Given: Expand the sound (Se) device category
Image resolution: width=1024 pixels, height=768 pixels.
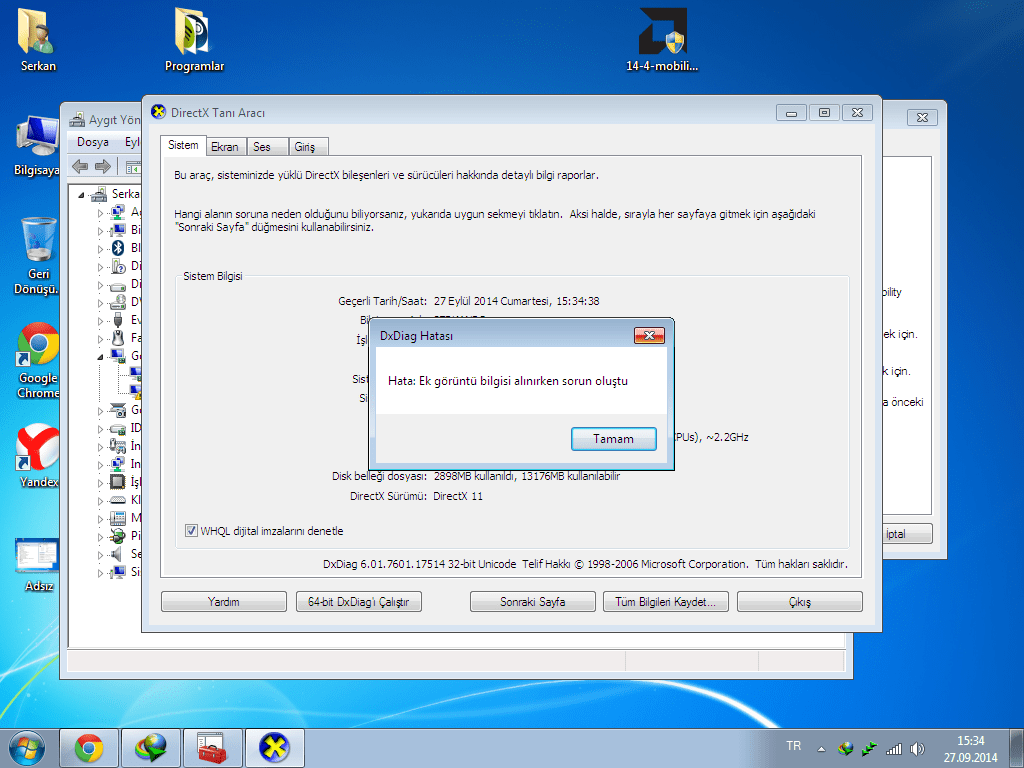Looking at the screenshot, I should tap(101, 555).
